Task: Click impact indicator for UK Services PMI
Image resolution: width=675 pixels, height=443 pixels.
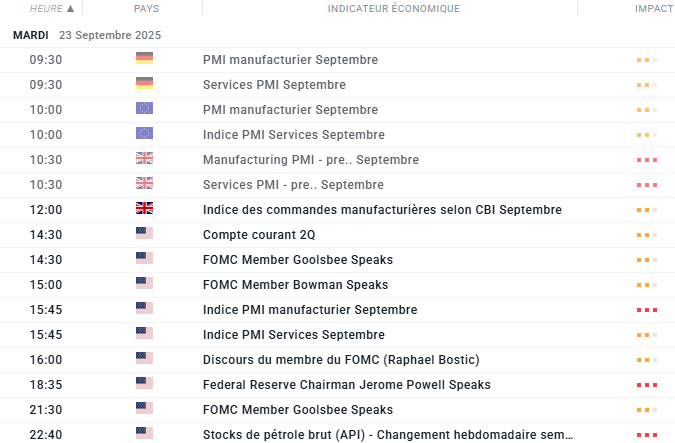Action: 646,185
